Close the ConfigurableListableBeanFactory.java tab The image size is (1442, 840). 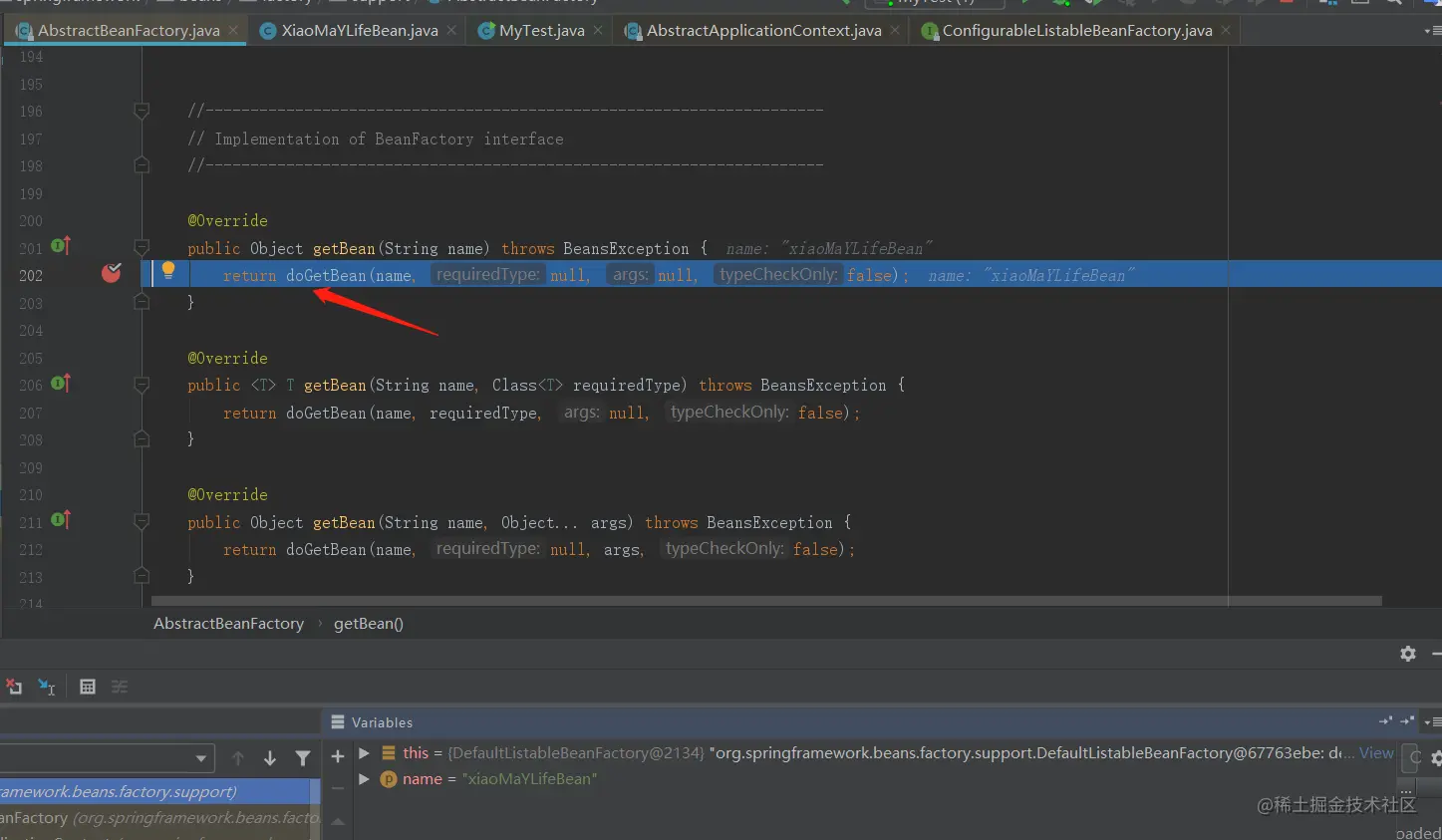[1226, 31]
